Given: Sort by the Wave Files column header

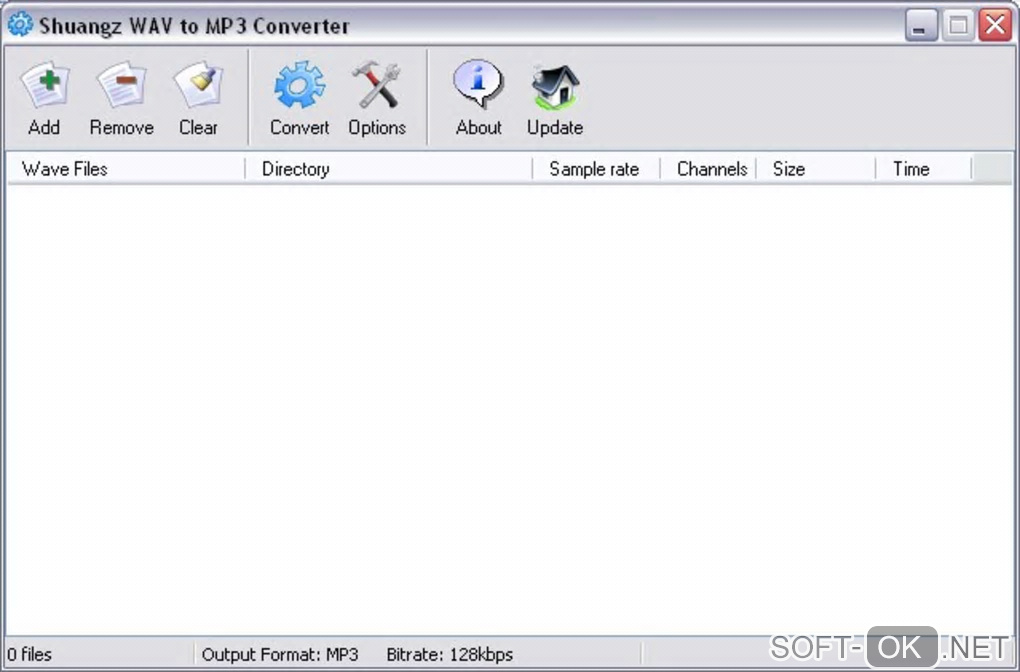Looking at the screenshot, I should pyautogui.click(x=126, y=169).
